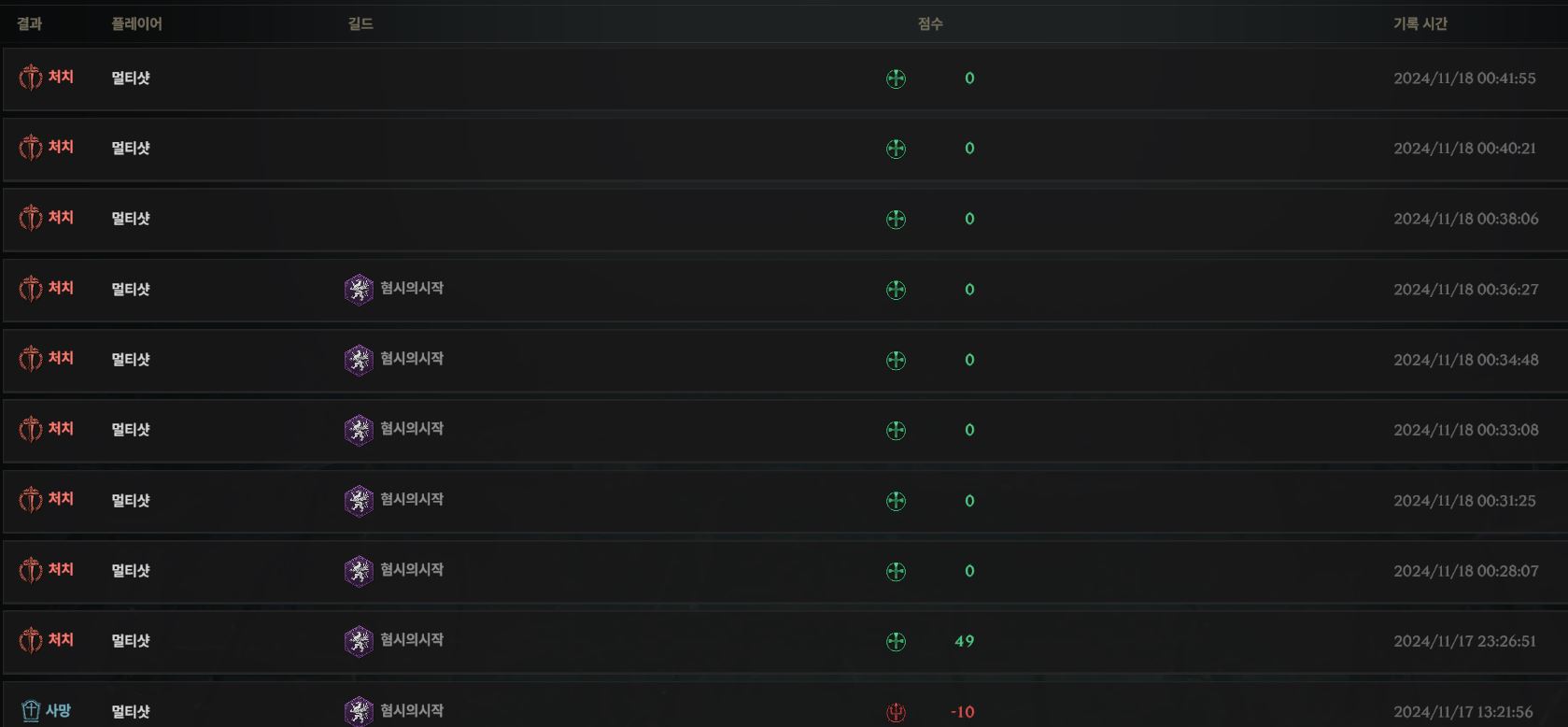
Task: Click the green crosshair icon beside score 49
Action: click(x=896, y=641)
